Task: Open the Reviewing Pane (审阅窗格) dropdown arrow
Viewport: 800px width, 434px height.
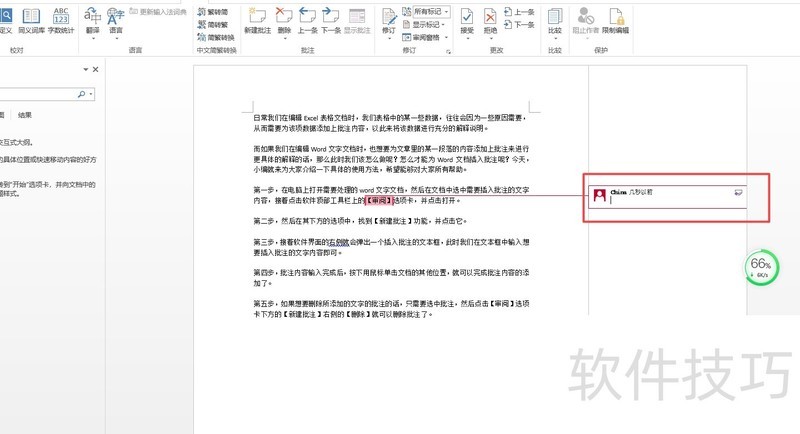Action: pos(446,37)
